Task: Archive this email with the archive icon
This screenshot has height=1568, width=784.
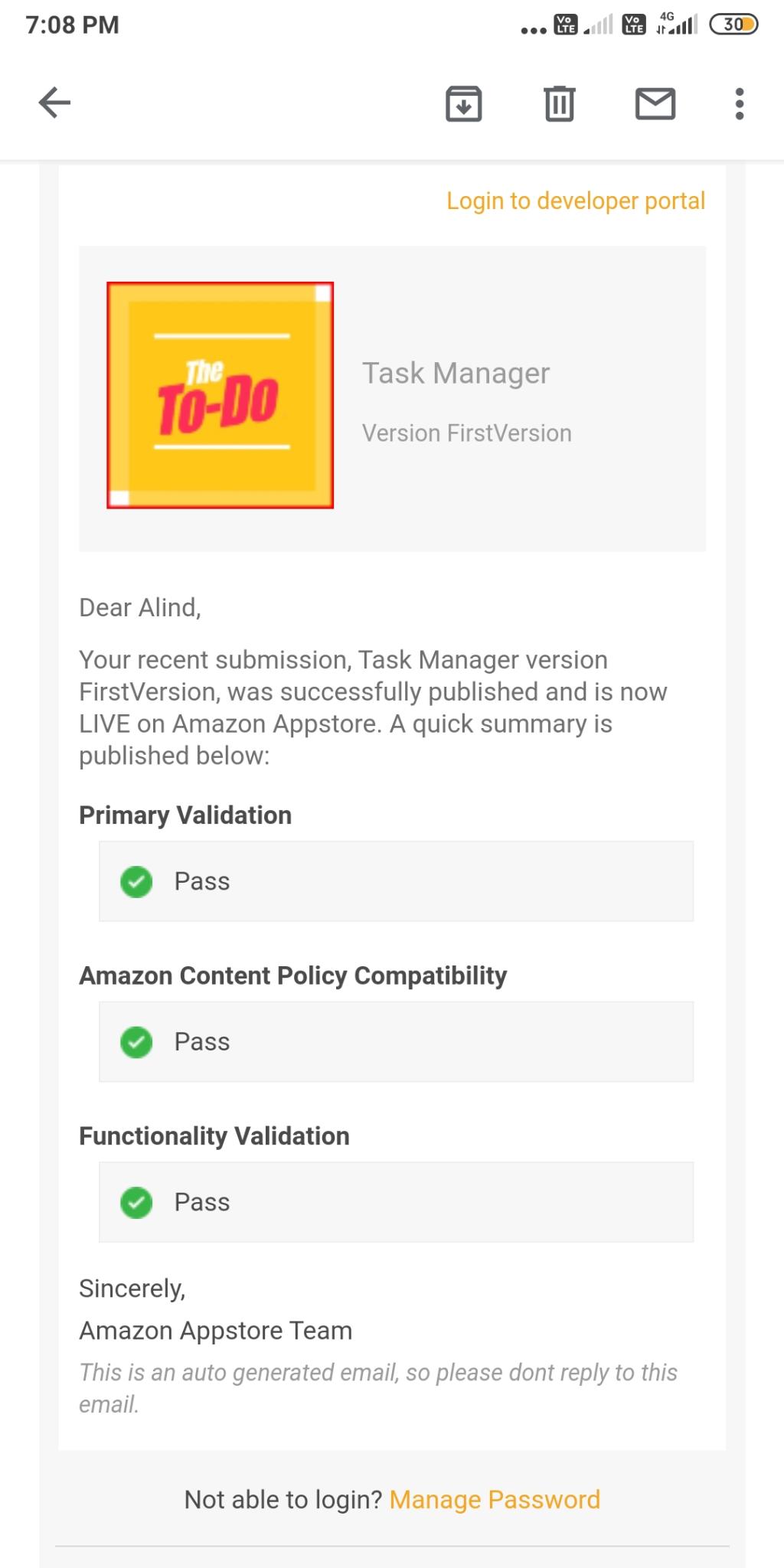Action: click(x=463, y=103)
